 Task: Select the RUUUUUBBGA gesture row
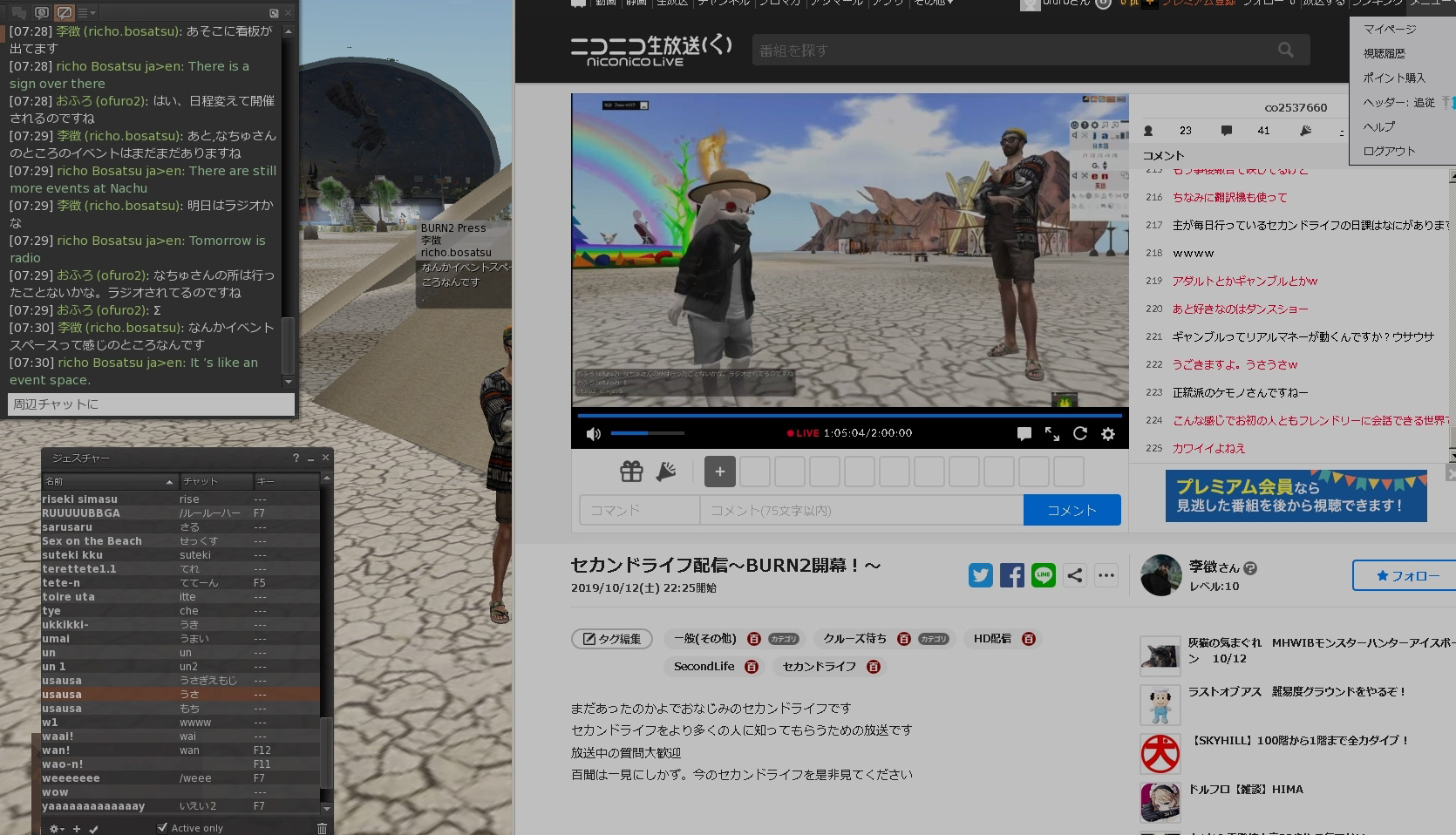180,513
